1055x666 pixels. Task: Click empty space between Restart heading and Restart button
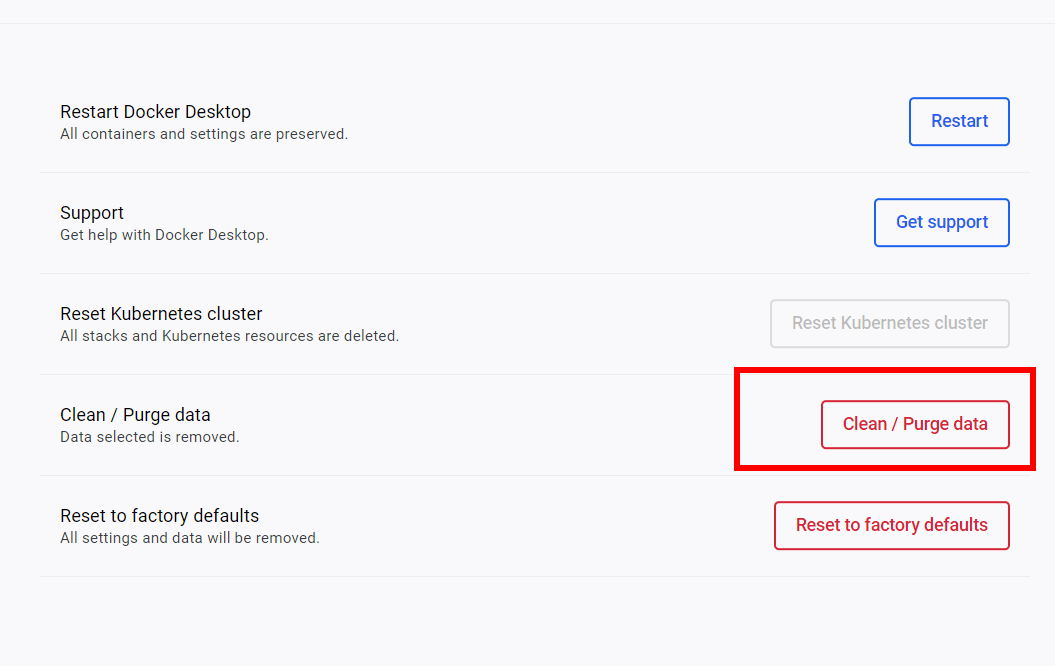point(600,121)
